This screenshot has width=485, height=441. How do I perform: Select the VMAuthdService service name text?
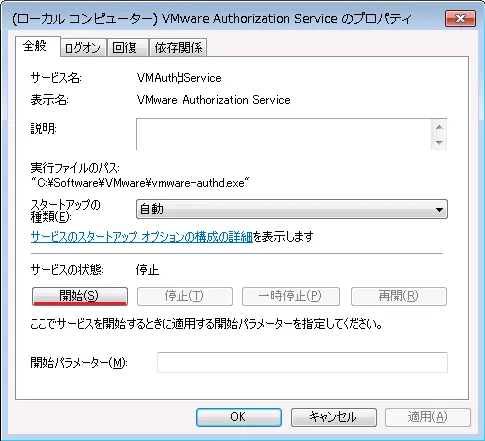coord(179,78)
